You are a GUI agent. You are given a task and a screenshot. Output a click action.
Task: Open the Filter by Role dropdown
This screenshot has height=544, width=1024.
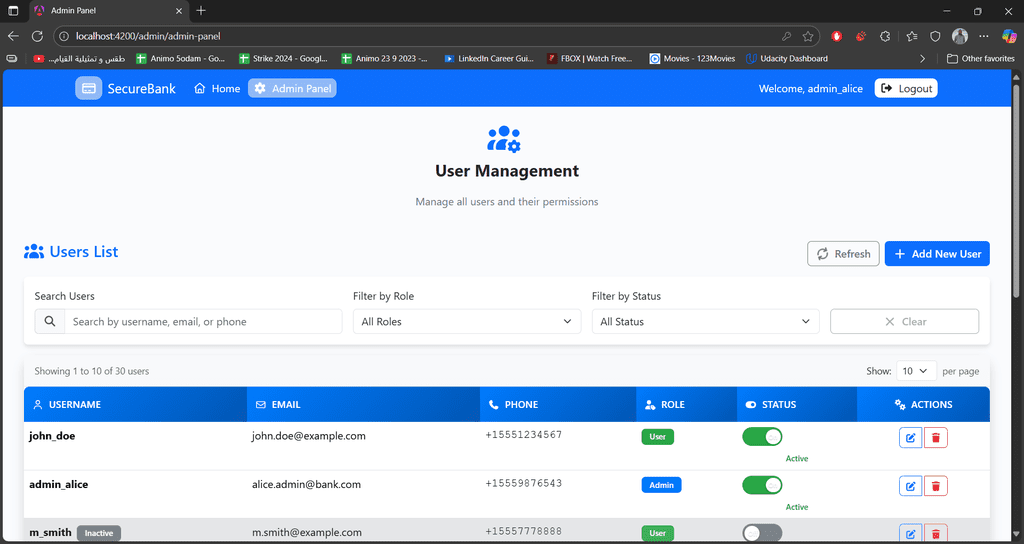[466, 322]
